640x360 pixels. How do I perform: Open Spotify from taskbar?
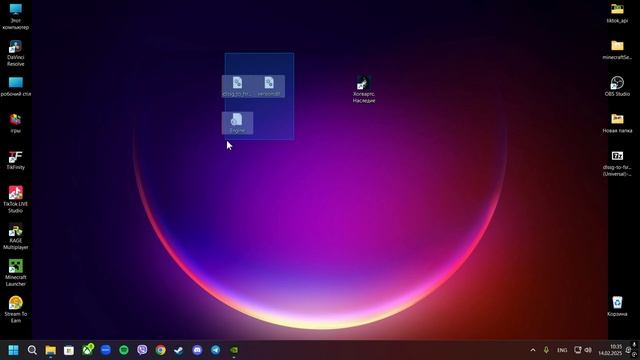pos(124,350)
